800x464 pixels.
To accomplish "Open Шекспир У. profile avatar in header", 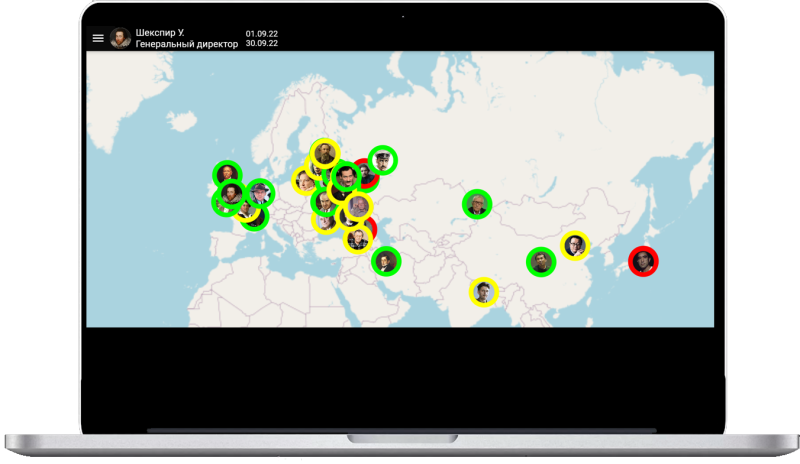I will [120, 38].
